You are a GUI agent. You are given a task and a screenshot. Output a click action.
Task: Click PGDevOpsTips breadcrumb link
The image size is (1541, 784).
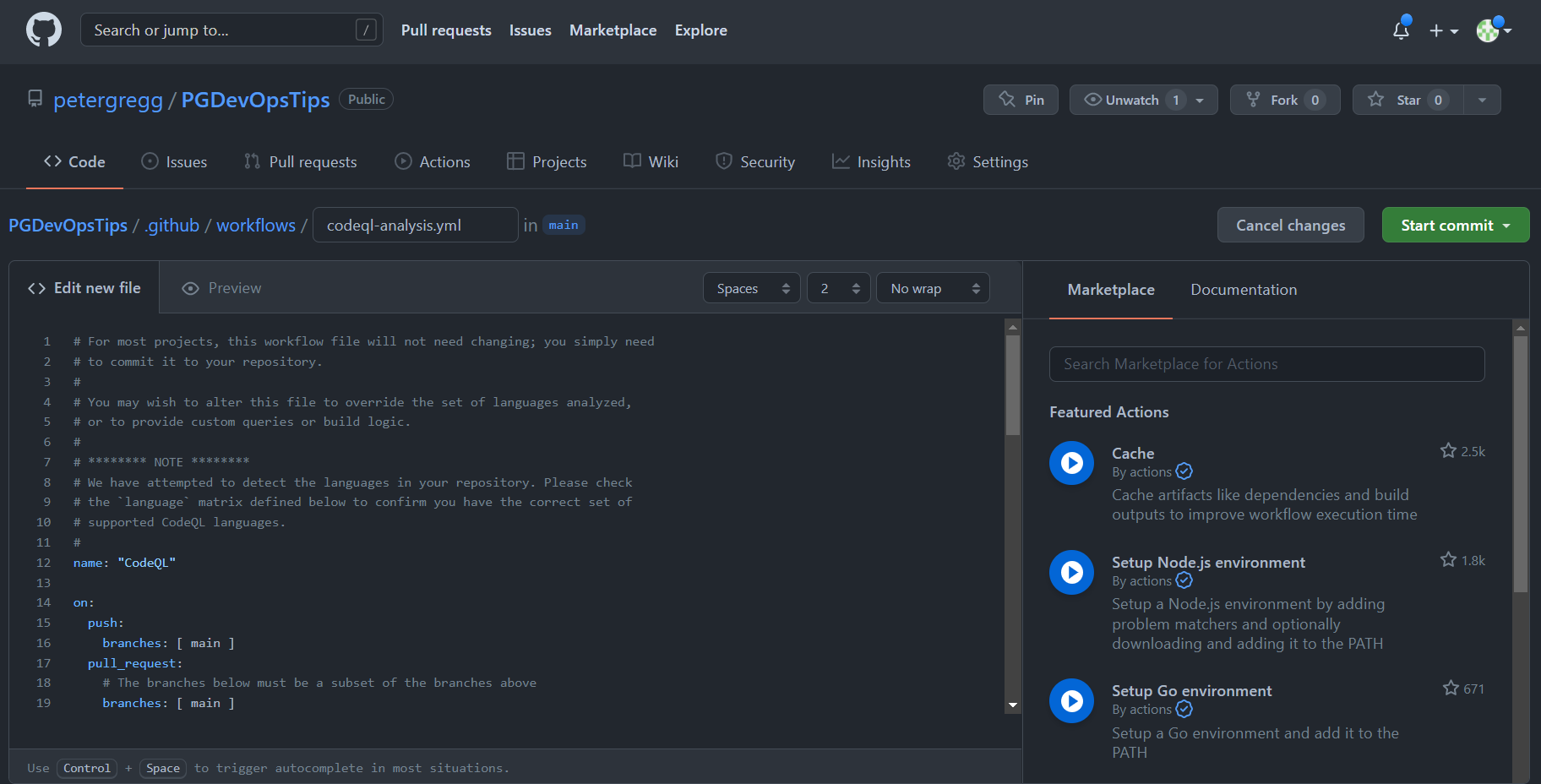pyautogui.click(x=68, y=226)
